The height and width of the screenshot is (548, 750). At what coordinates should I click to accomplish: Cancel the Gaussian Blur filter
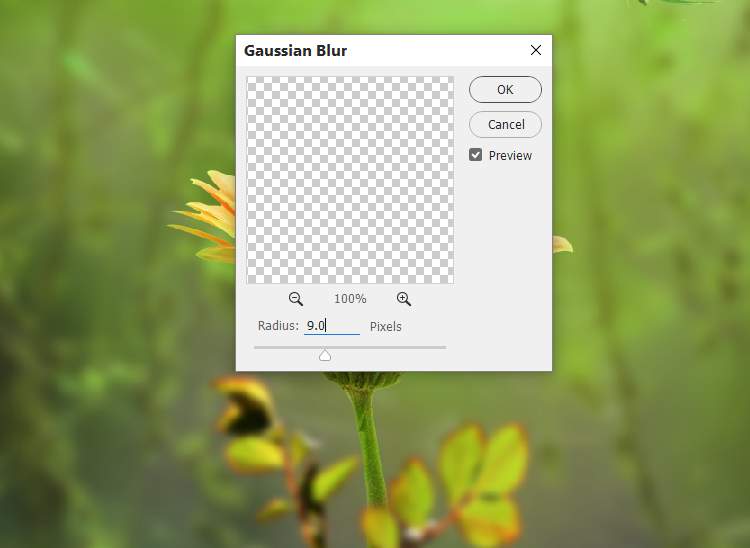(x=506, y=124)
